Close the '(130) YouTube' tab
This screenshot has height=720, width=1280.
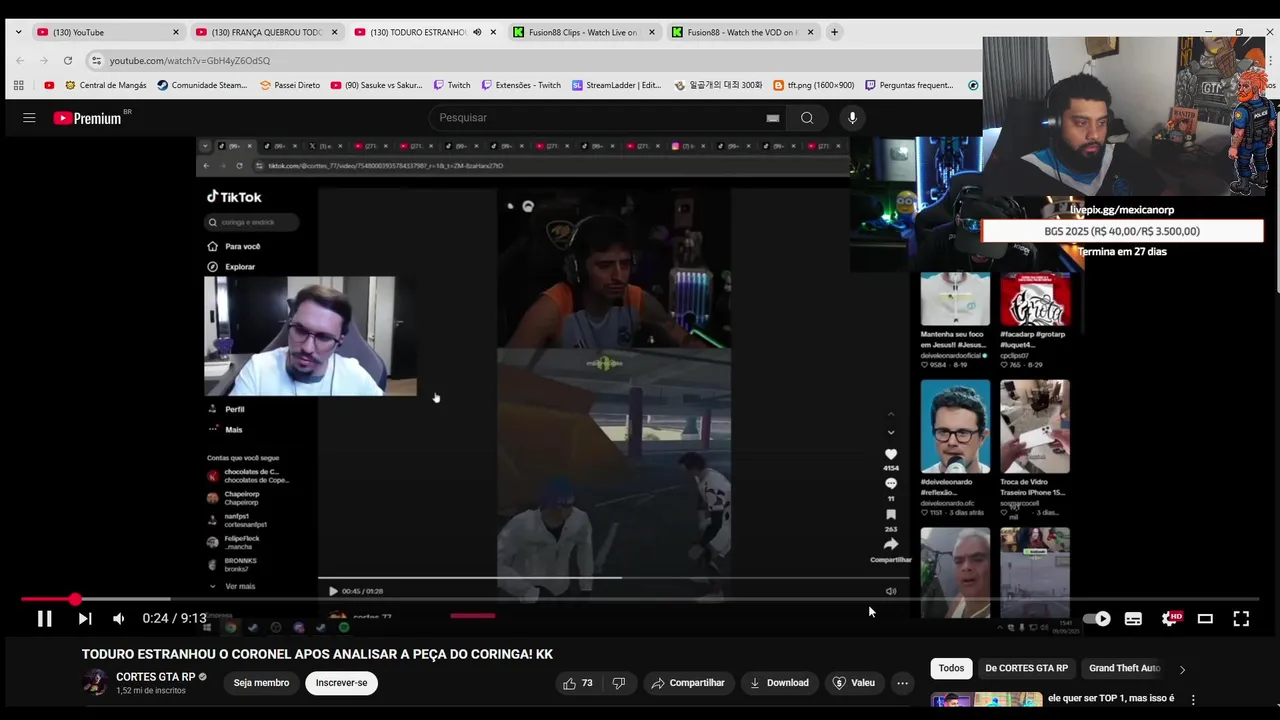click(x=176, y=32)
